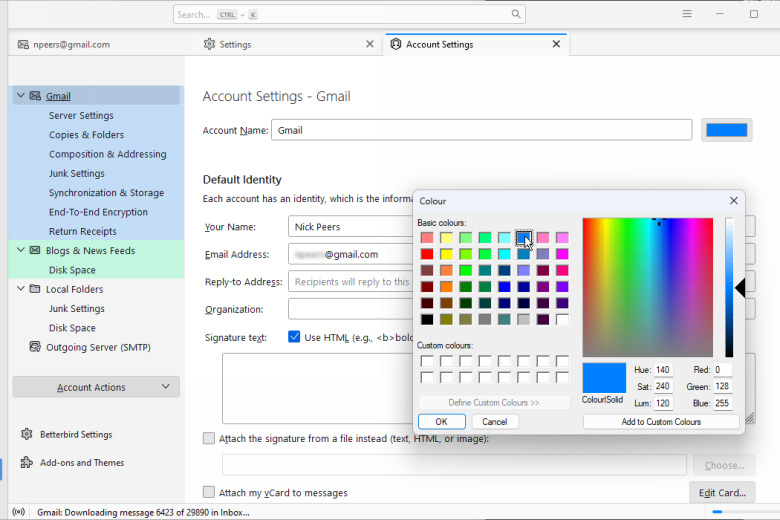Click the Gmail account mail icon in sidebar
This screenshot has height=520, width=780.
[x=35, y=96]
